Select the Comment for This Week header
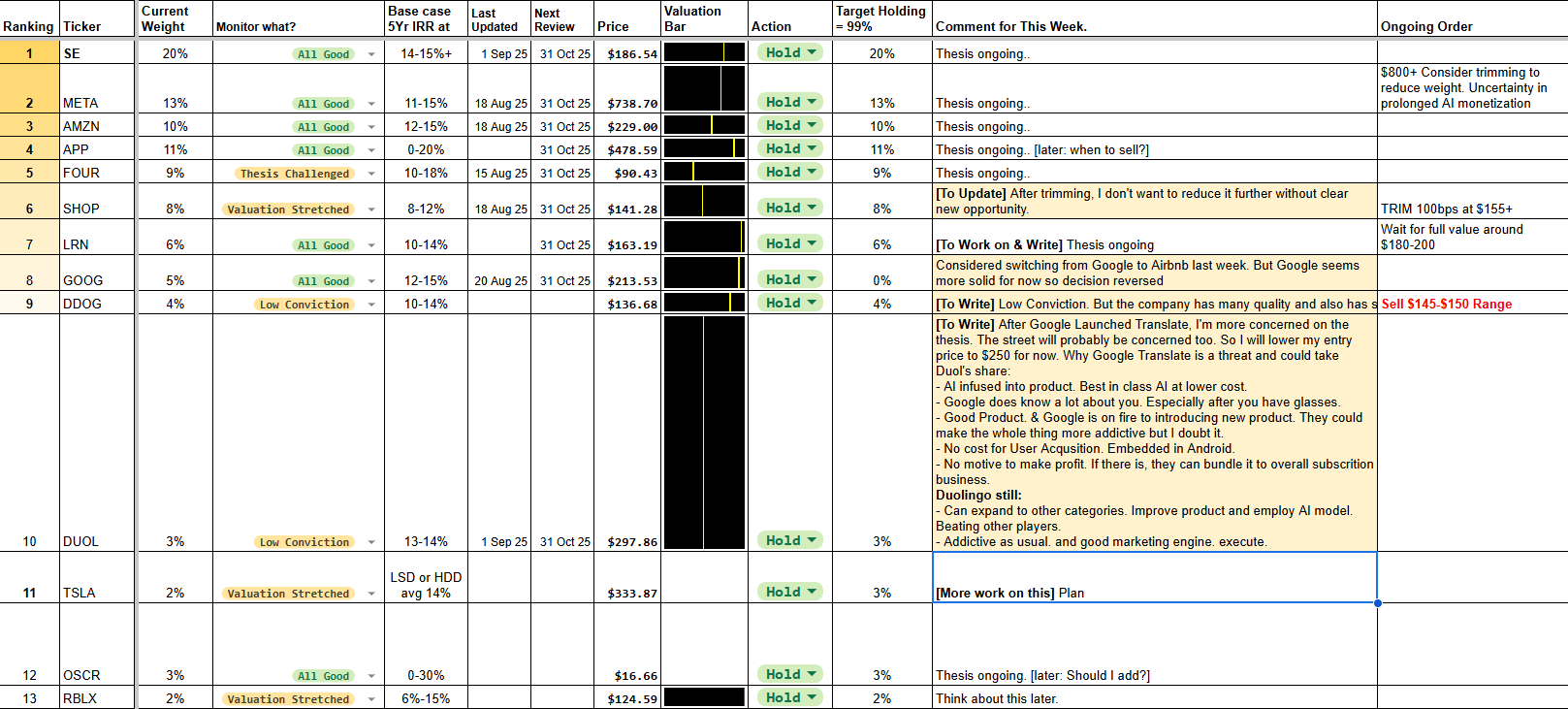Image resolution: width=1568 pixels, height=709 pixels. (1155, 19)
